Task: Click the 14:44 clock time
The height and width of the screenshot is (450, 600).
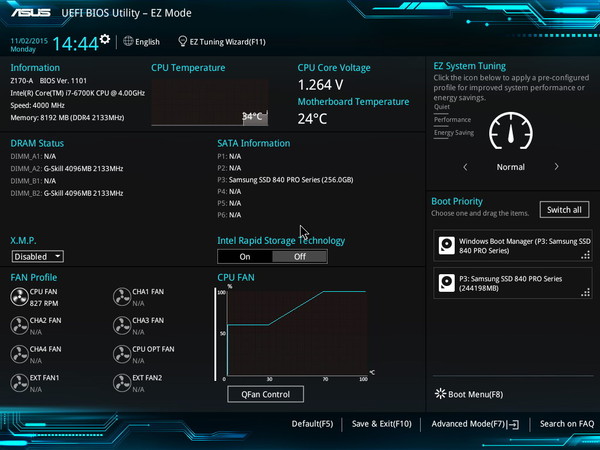Action: [x=75, y=43]
